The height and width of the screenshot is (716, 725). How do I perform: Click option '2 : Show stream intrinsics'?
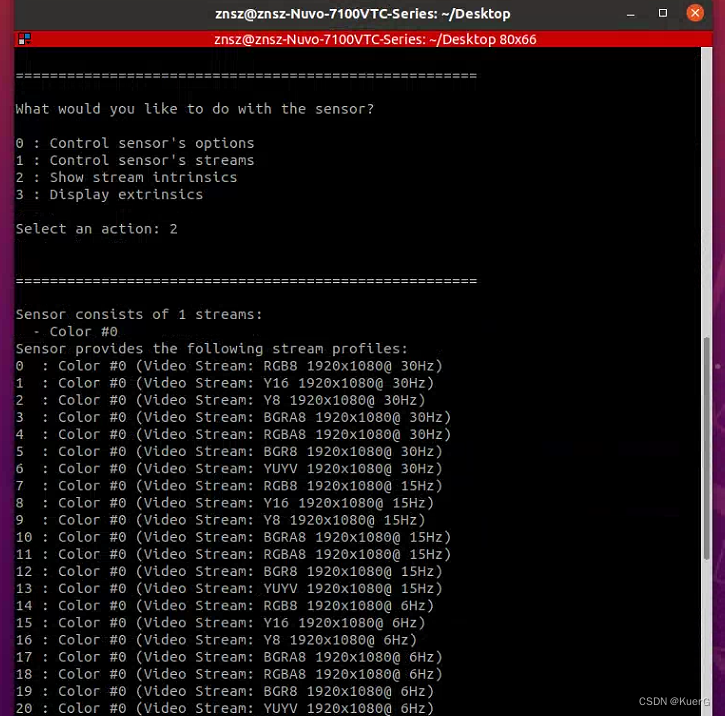126,177
